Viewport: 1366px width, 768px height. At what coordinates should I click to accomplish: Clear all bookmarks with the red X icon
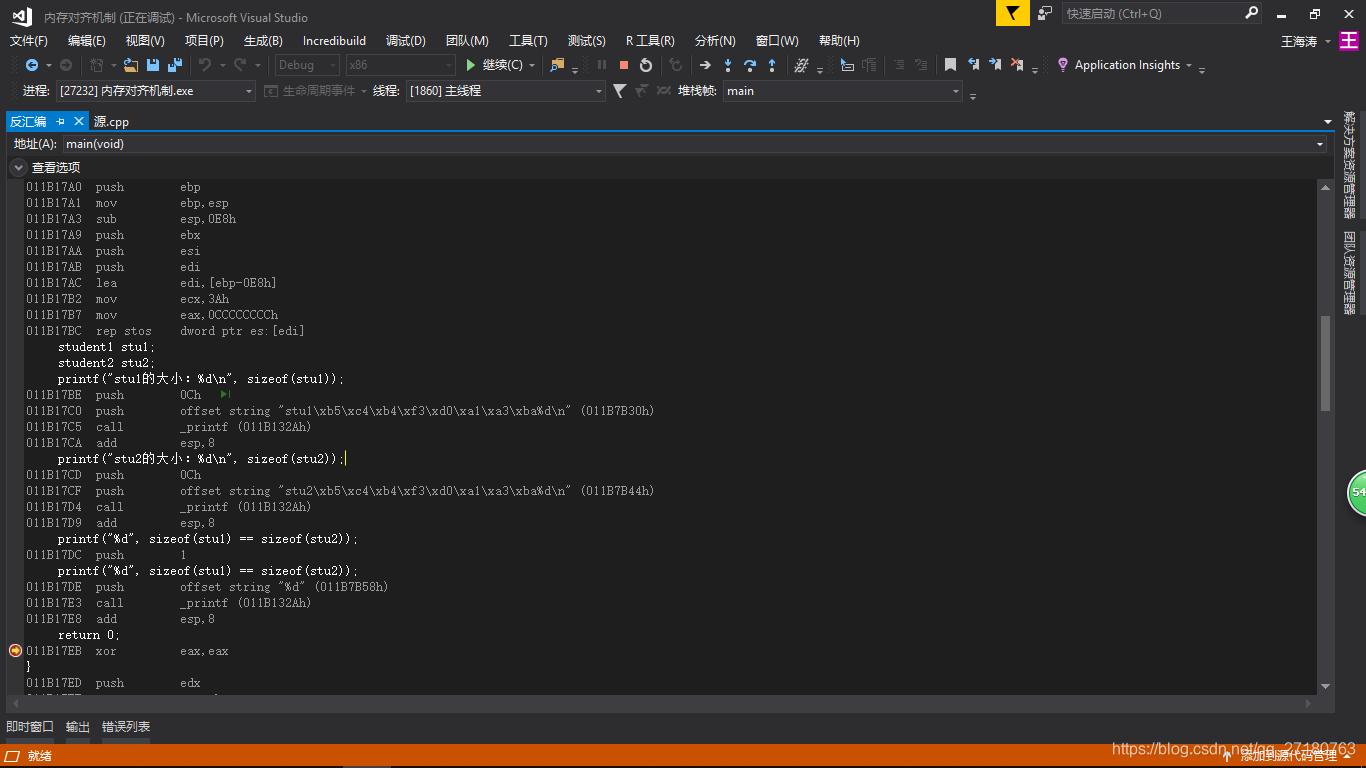point(1017,65)
